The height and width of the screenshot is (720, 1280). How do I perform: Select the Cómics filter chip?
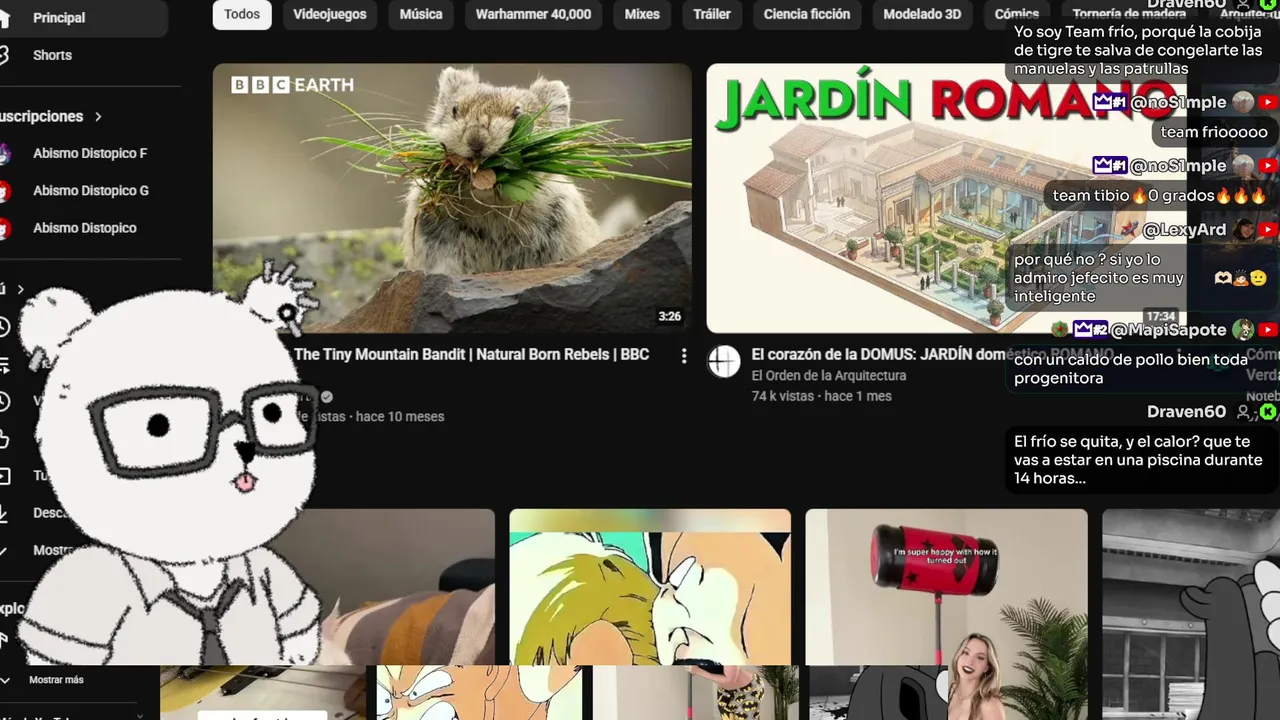point(1016,14)
